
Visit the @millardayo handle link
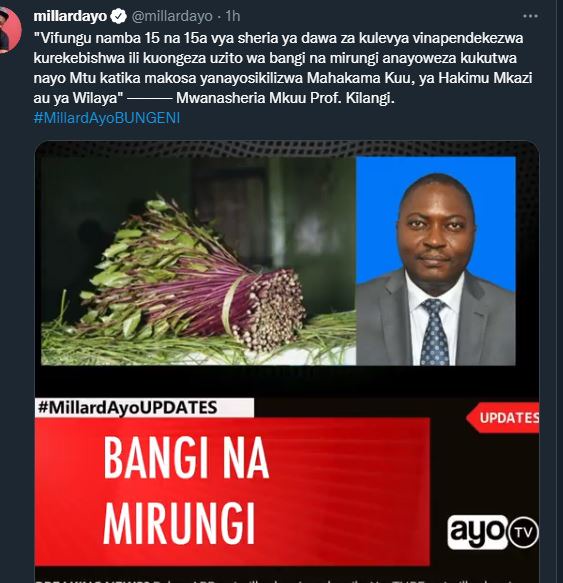point(172,16)
